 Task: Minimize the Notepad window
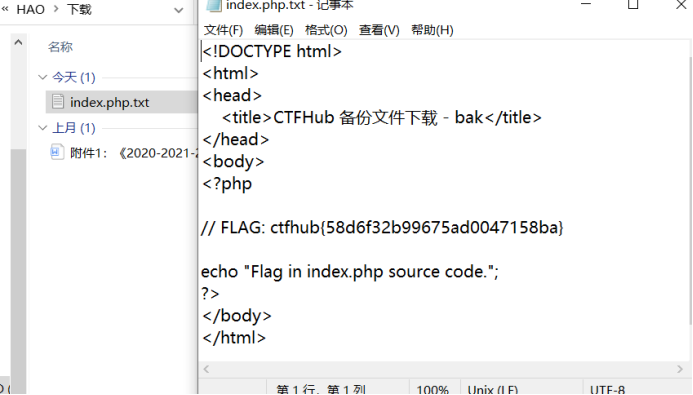(x=586, y=4)
